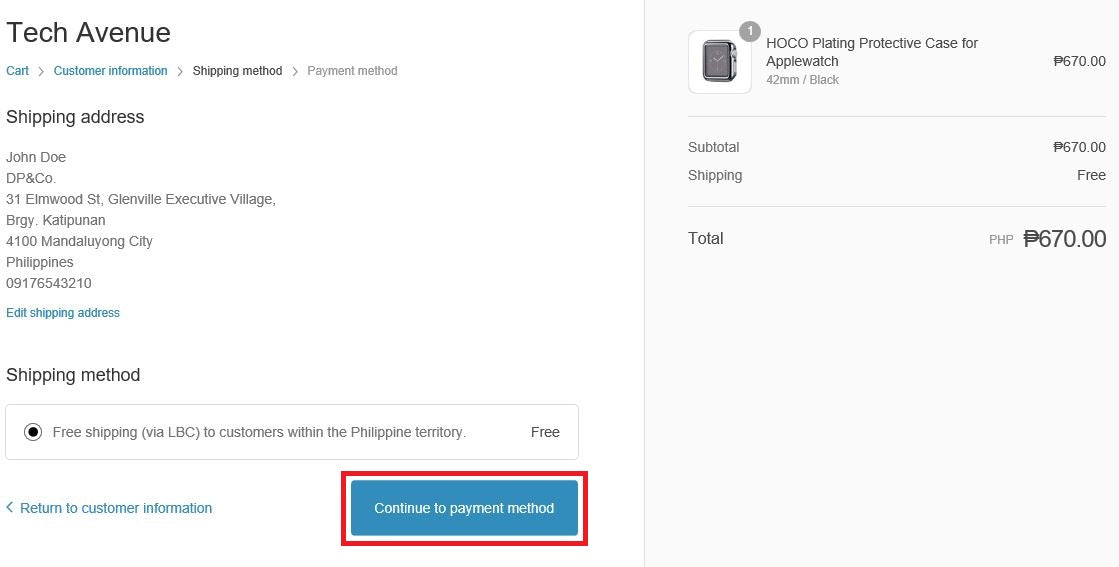This screenshot has width=1119, height=567.
Task: Click the Tech Avenue store title
Action: [88, 32]
